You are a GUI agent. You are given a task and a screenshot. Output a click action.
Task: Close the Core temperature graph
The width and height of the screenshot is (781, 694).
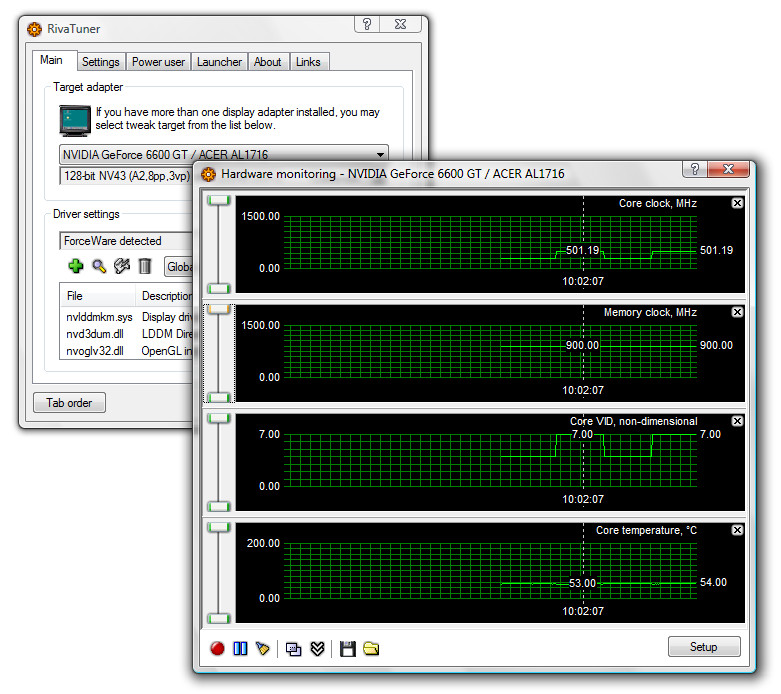[738, 530]
